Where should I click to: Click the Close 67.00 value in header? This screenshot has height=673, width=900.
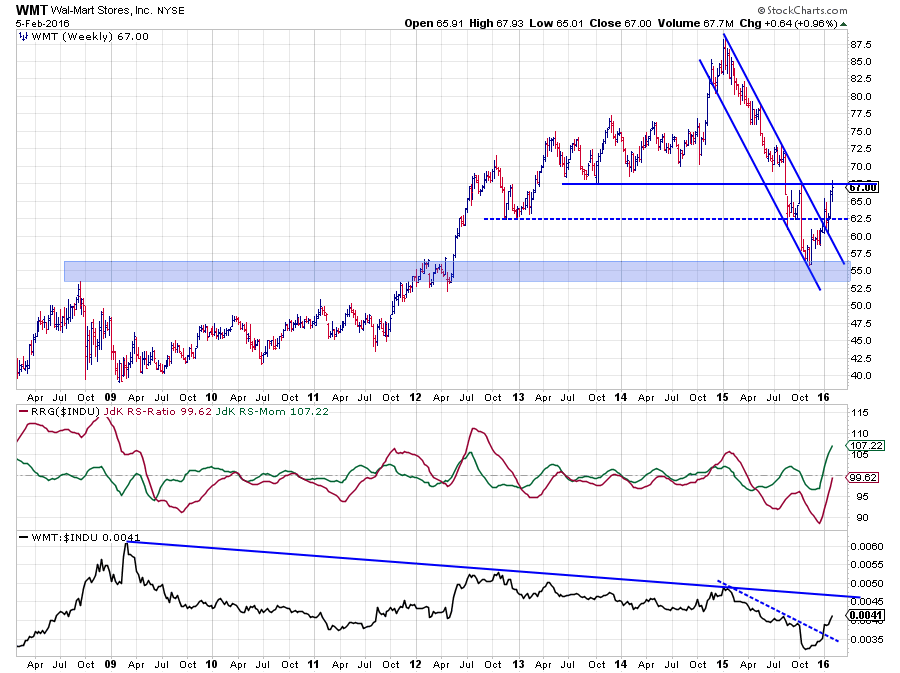click(x=620, y=24)
